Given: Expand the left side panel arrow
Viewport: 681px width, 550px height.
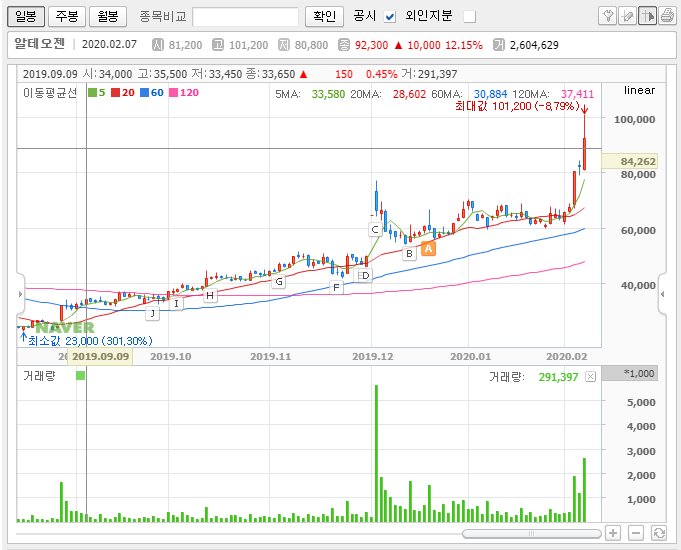Looking at the screenshot, I should tap(20, 294).
